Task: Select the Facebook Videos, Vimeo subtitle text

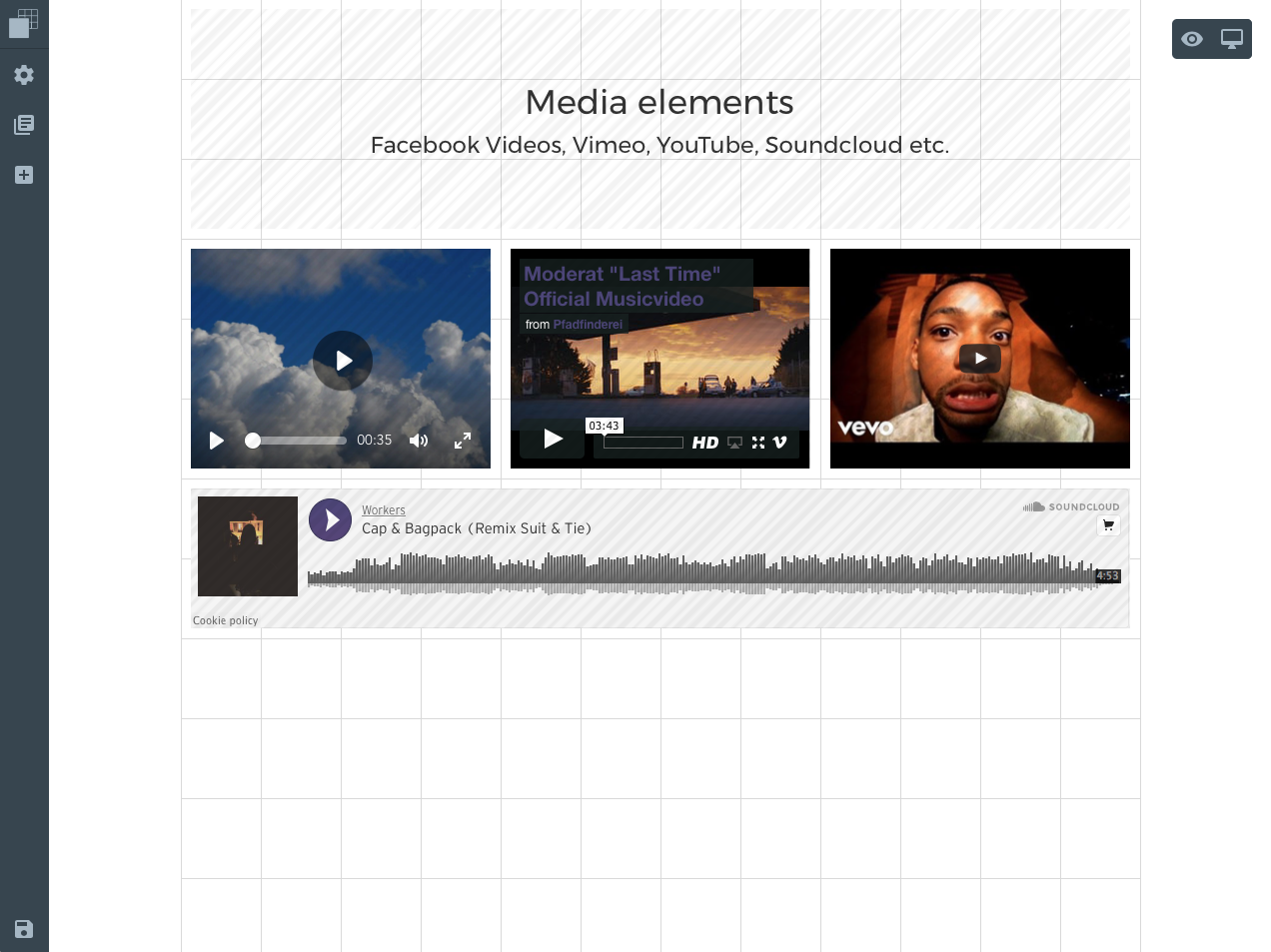Action: coord(659,145)
